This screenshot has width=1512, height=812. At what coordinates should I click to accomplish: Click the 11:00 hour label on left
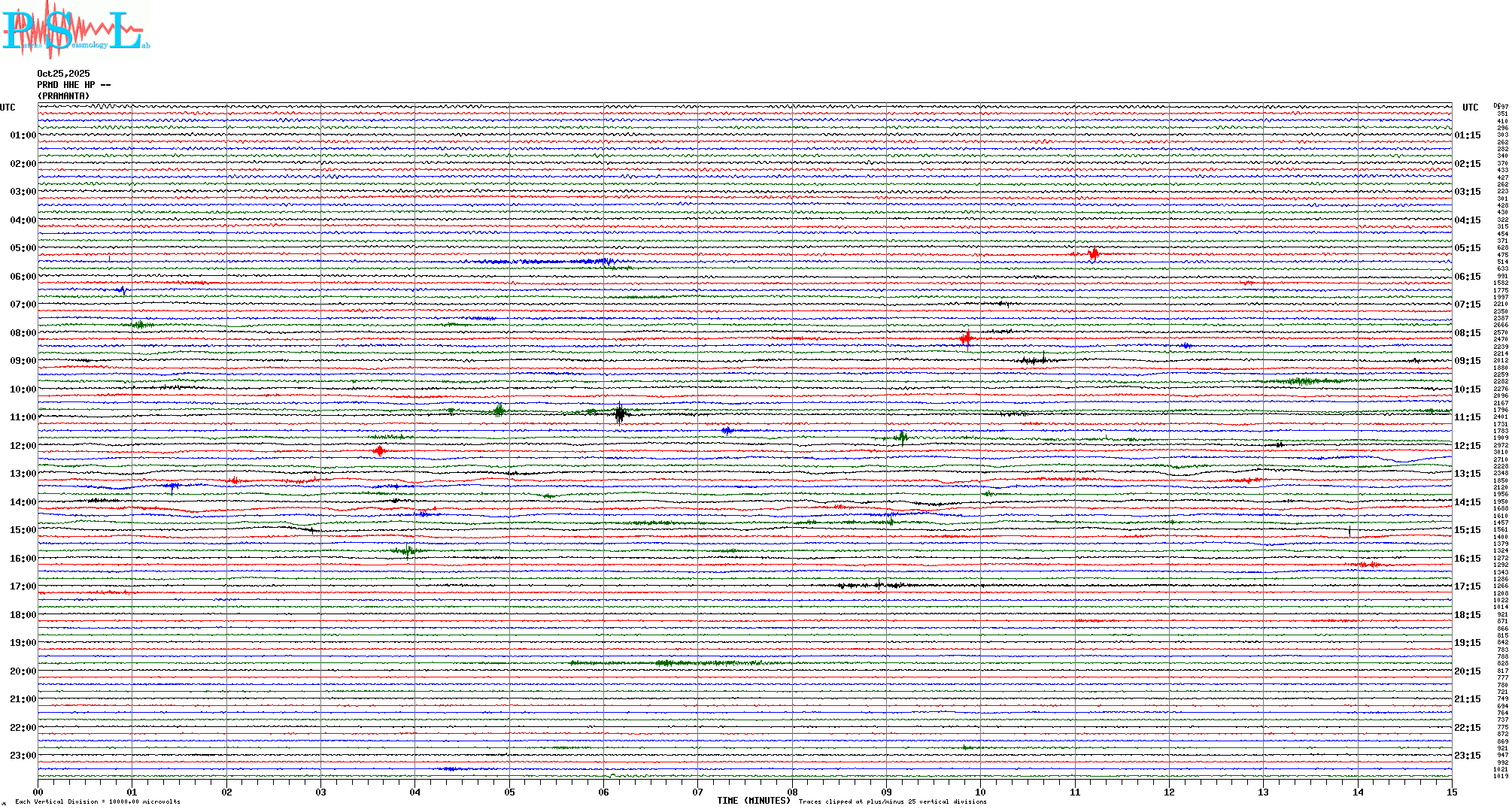click(23, 417)
